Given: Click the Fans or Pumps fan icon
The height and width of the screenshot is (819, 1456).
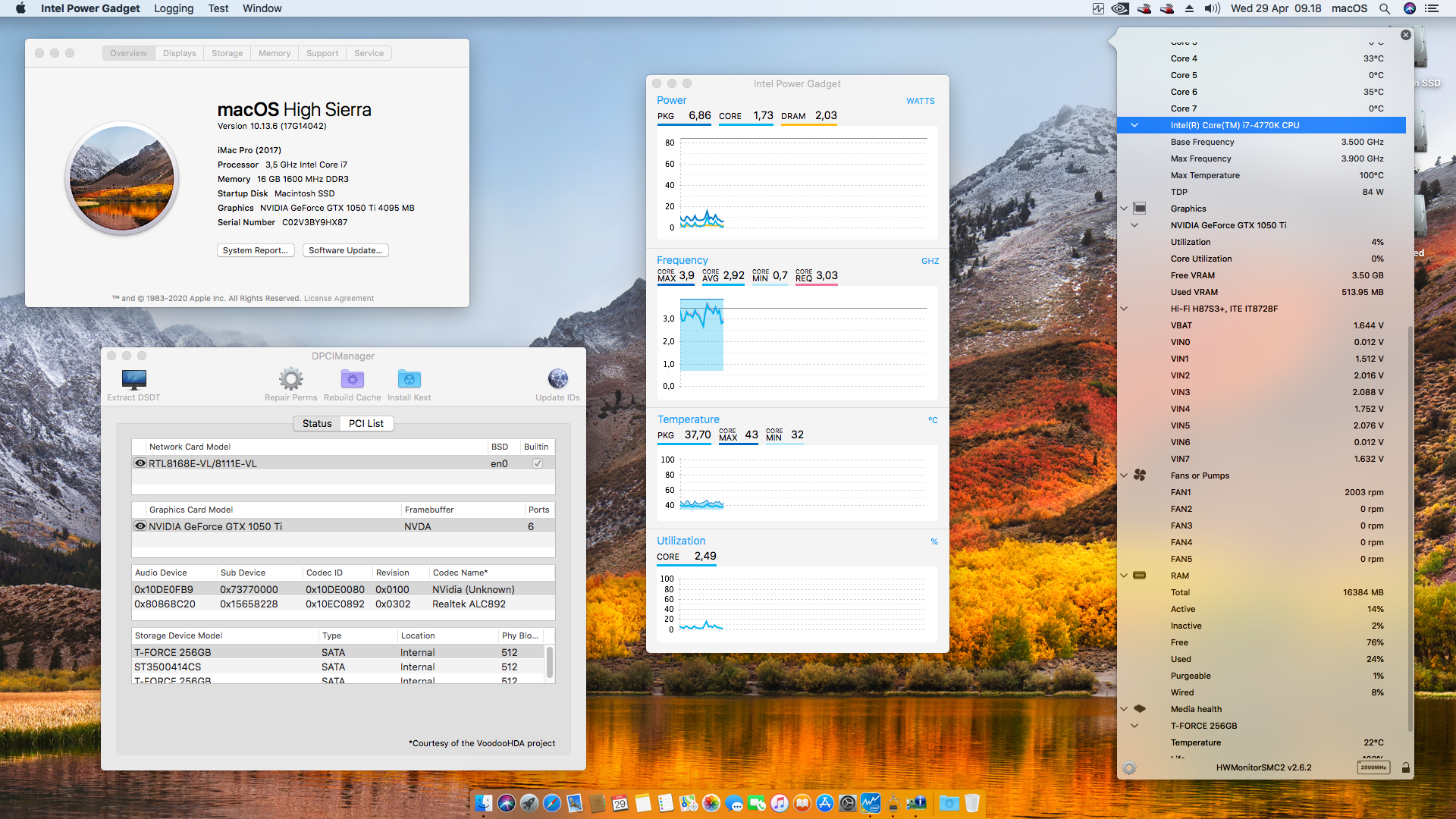Looking at the screenshot, I should click(1139, 475).
